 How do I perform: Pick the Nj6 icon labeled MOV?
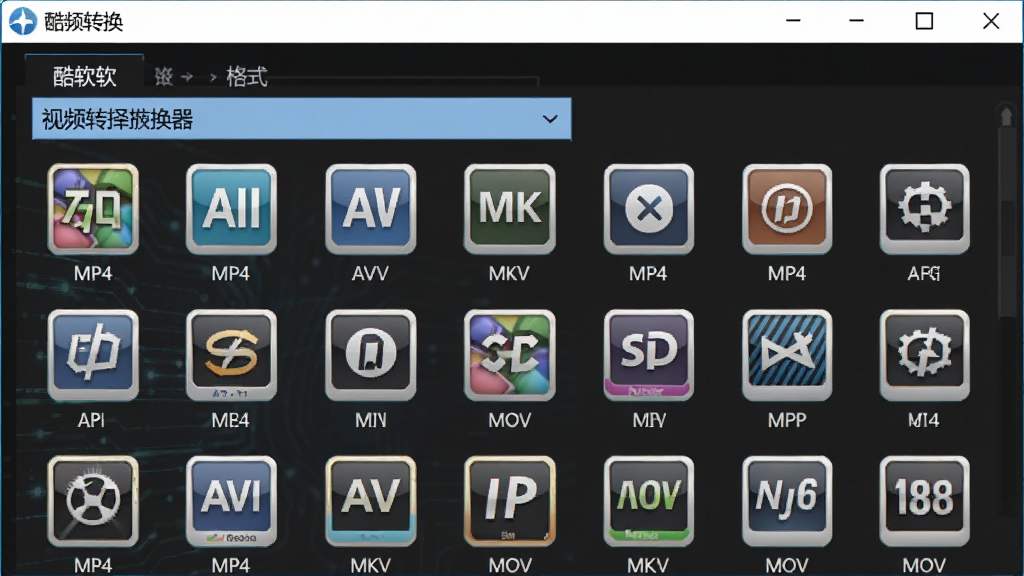tap(787, 501)
